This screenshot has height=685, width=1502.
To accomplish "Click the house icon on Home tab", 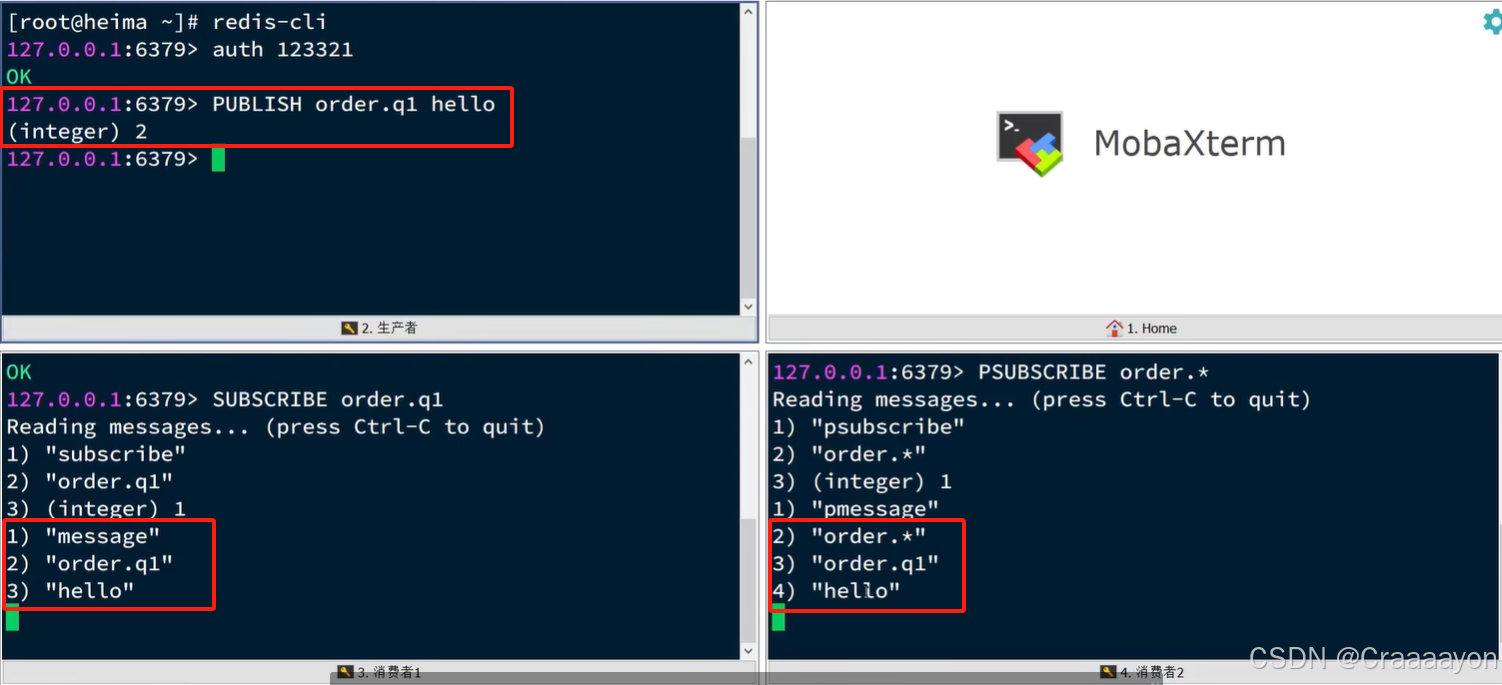I will click(1114, 328).
